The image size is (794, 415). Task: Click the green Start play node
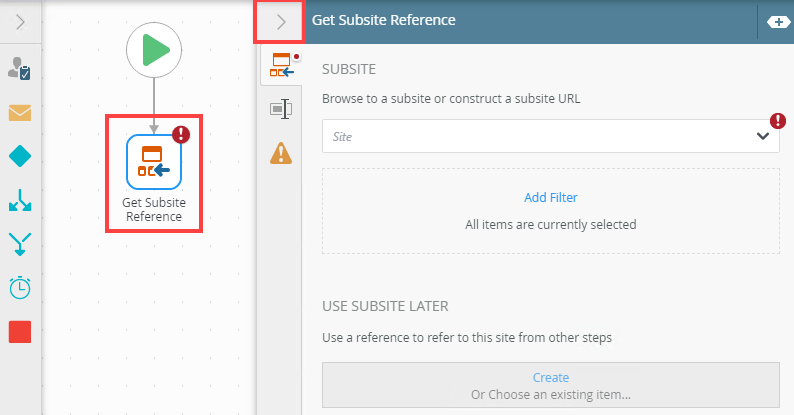(x=154, y=49)
